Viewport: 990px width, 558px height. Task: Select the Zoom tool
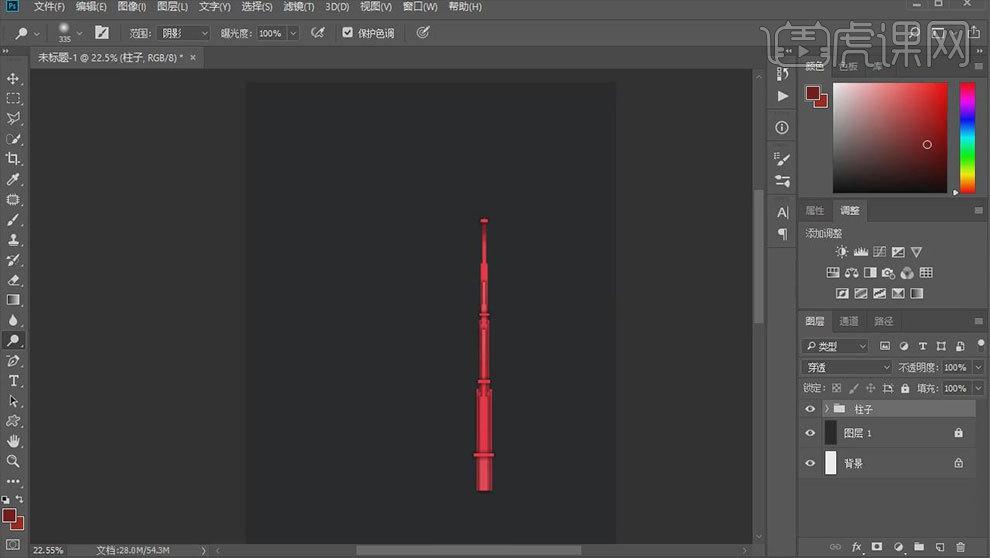coord(13,461)
